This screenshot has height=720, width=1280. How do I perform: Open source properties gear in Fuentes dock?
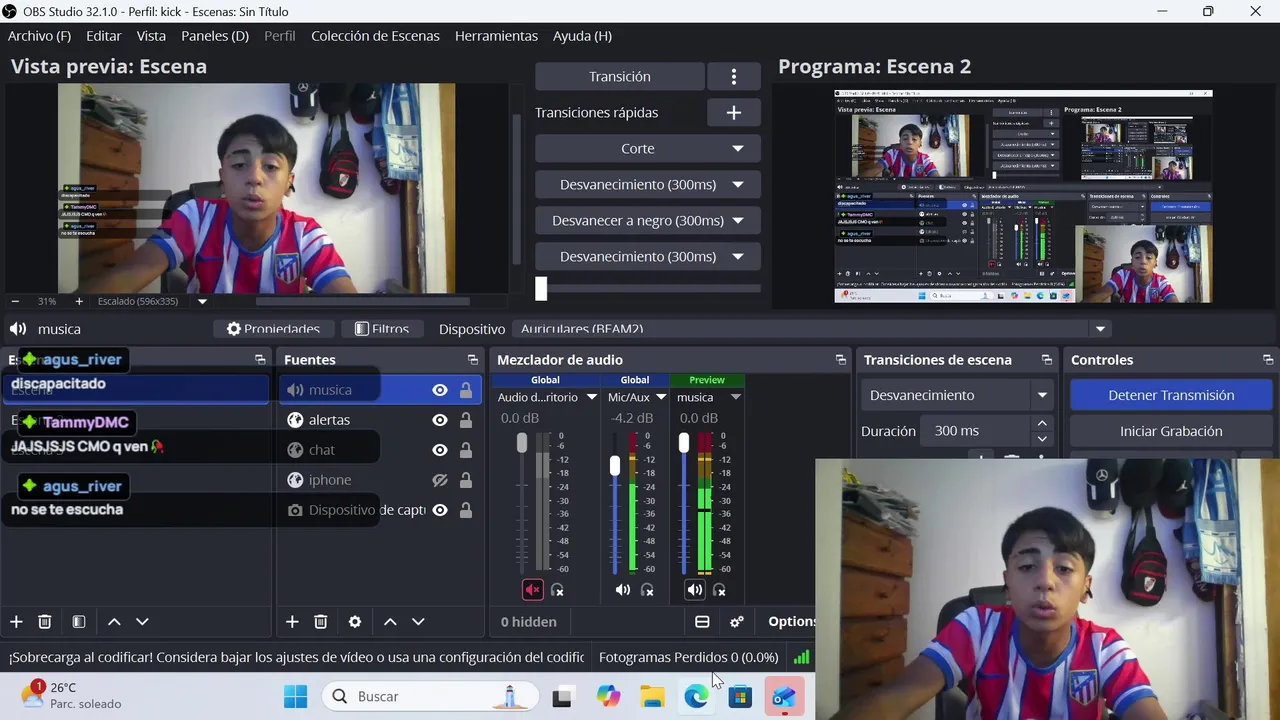355,622
